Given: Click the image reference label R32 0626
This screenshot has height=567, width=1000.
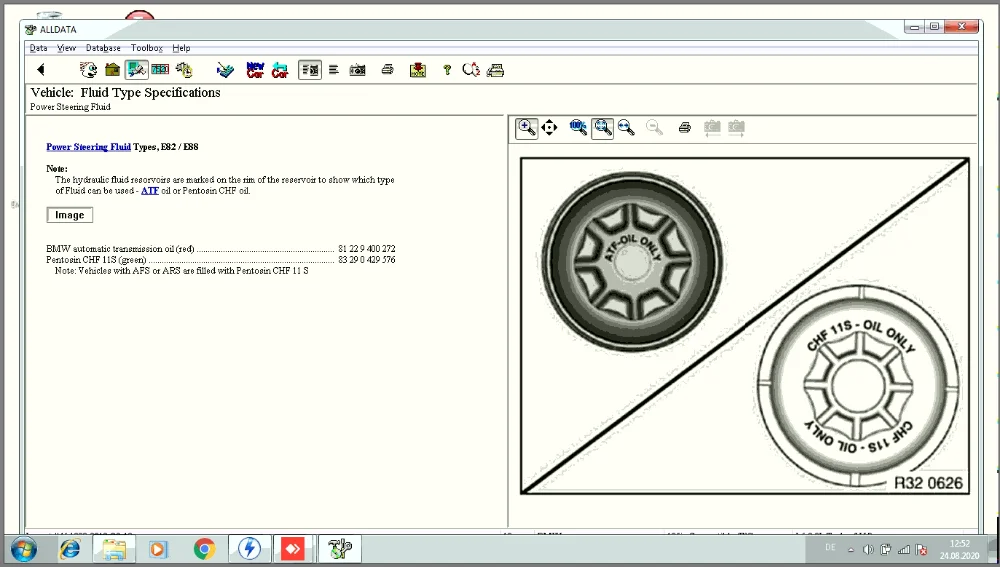Looking at the screenshot, I should 928,483.
